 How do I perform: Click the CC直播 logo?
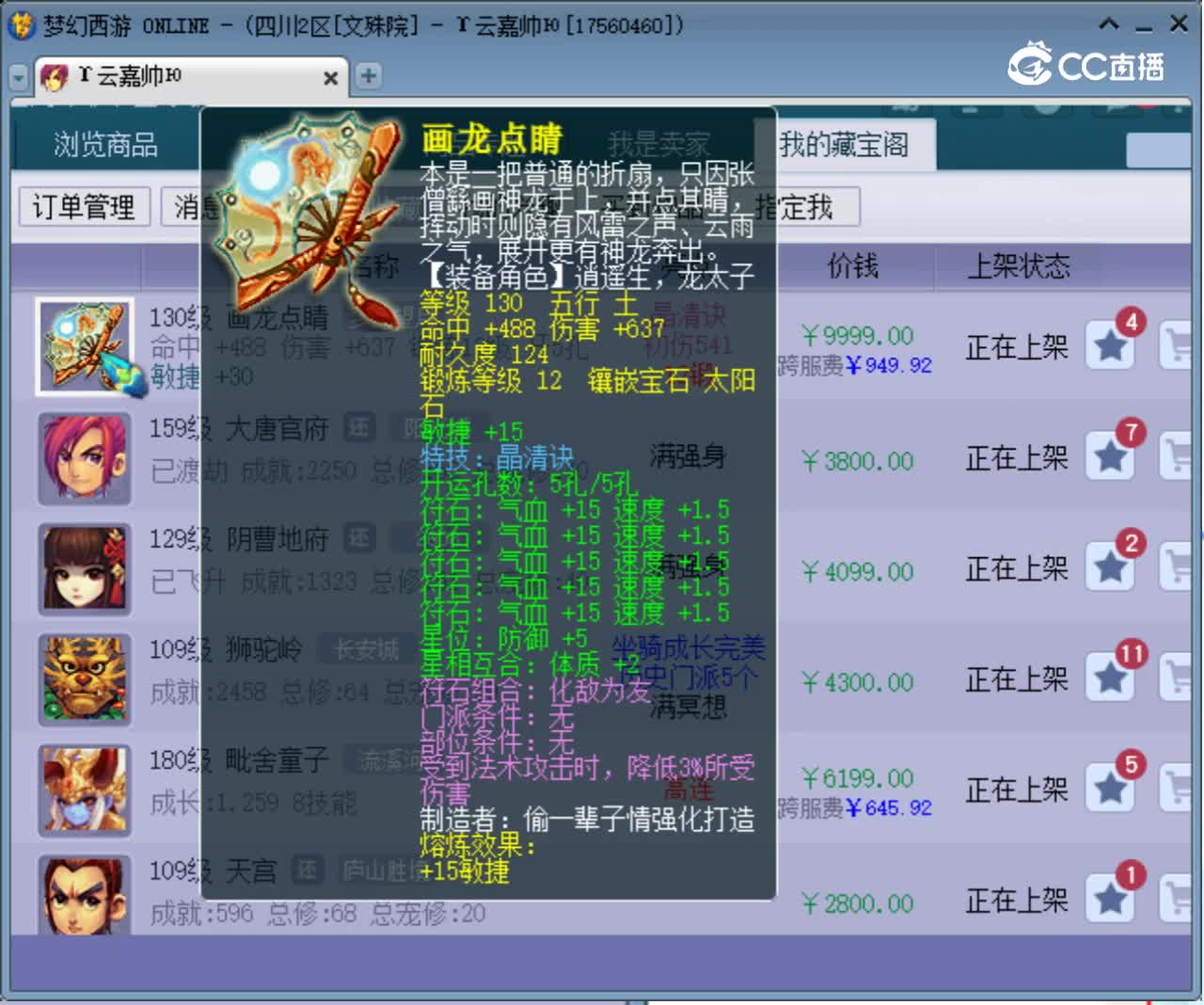pyautogui.click(x=1086, y=64)
